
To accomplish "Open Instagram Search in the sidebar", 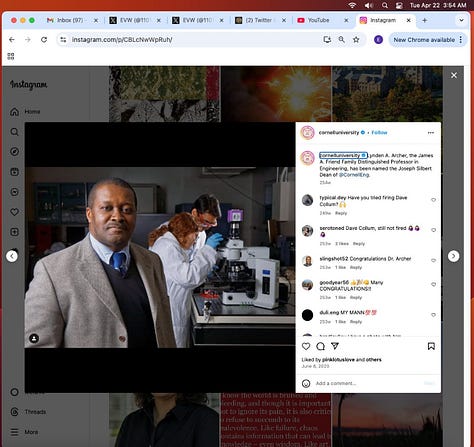I will tap(14, 132).
